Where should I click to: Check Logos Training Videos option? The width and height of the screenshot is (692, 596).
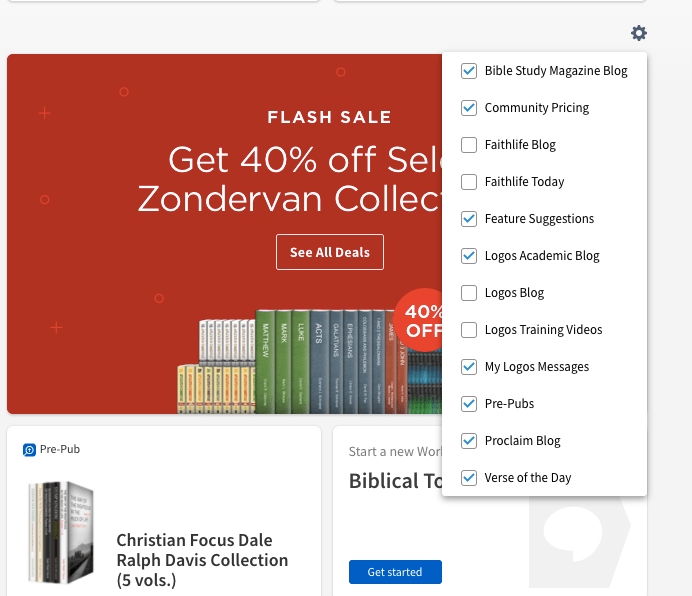(468, 330)
